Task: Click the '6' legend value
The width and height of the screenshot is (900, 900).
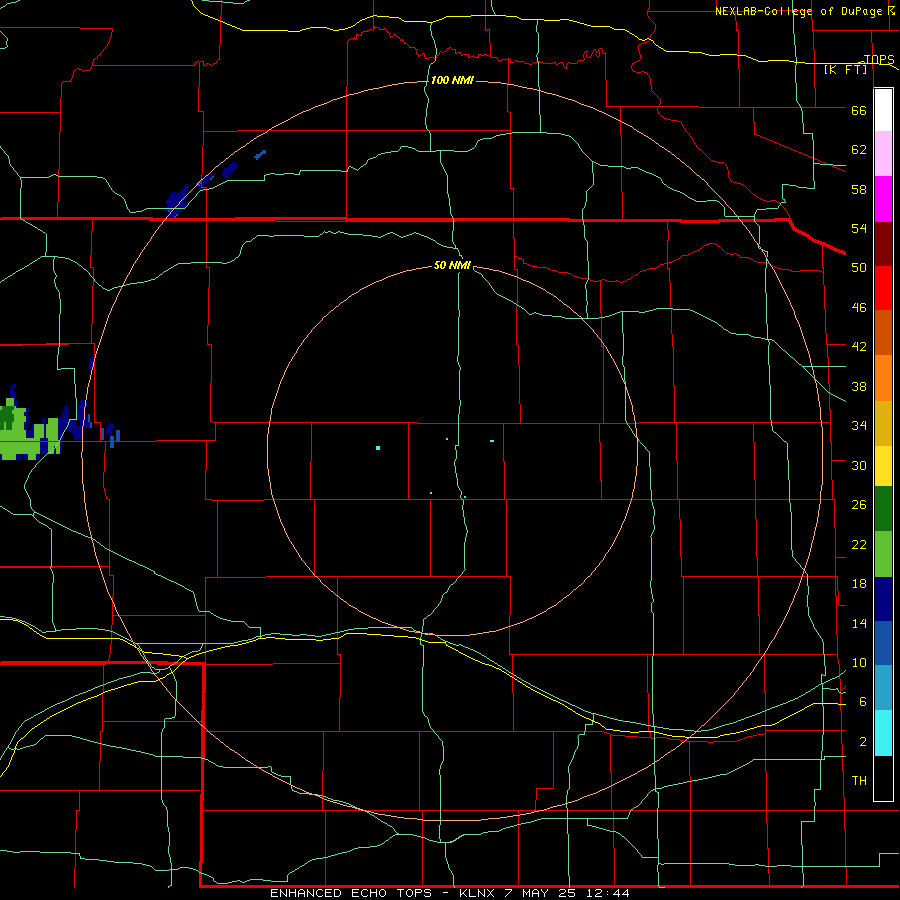Action: 863,701
